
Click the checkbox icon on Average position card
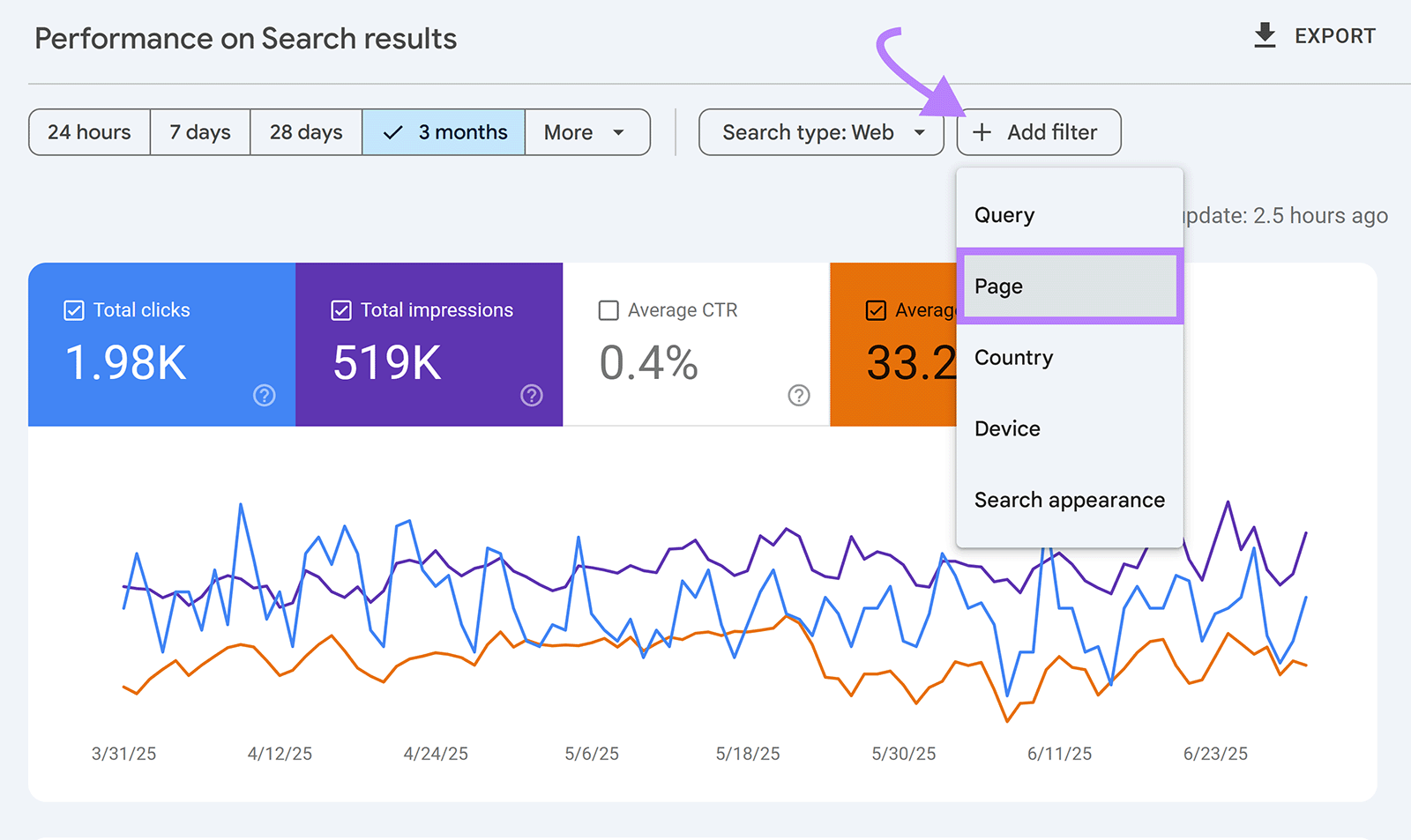tap(875, 309)
